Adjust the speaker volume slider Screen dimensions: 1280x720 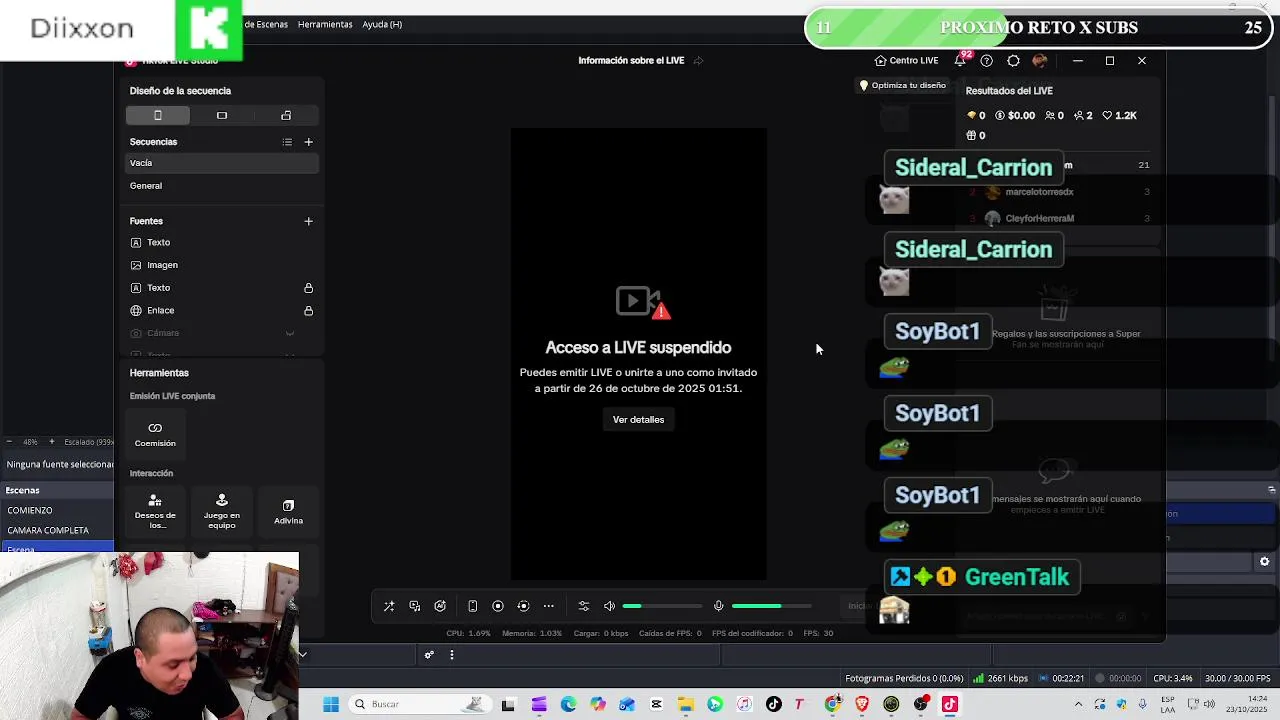pyautogui.click(x=662, y=606)
